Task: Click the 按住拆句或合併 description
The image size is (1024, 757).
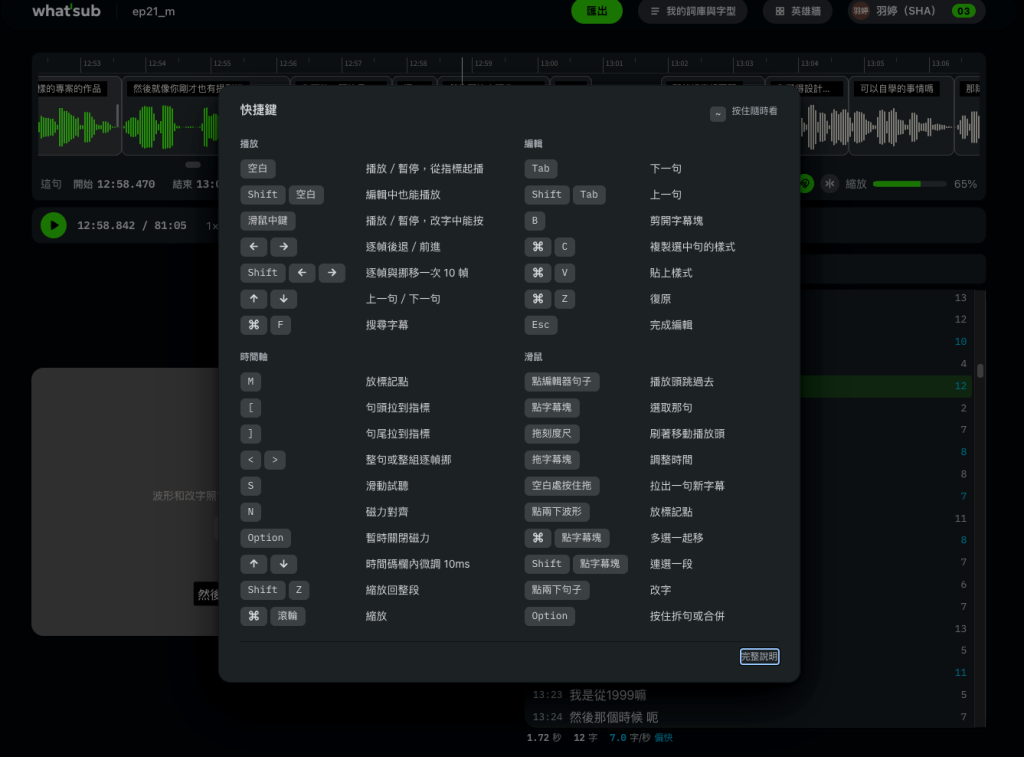Action: pyautogui.click(x=687, y=616)
